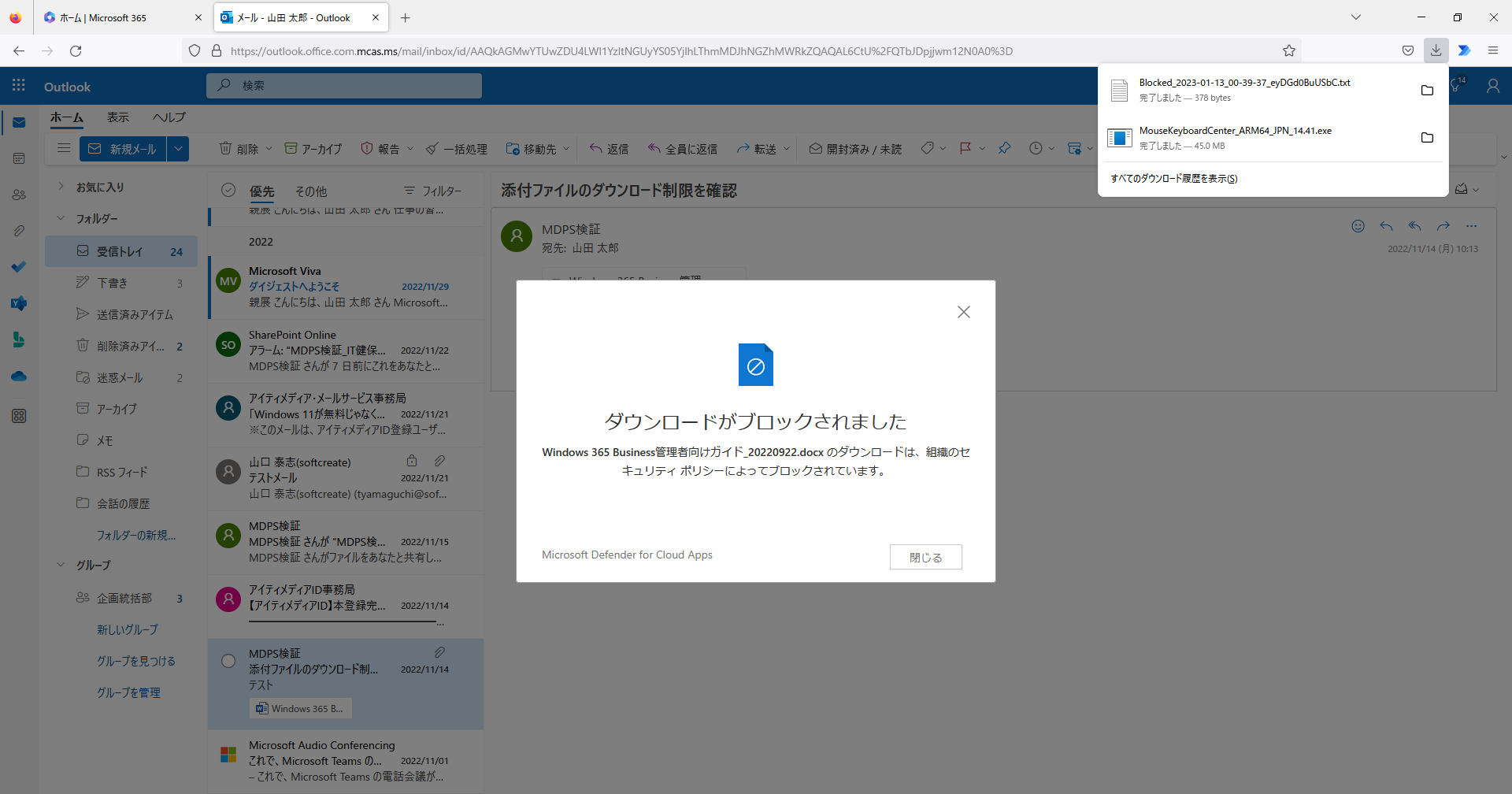This screenshot has height=794, width=1512.
Task: Click 全員に返信 toolbar button
Action: click(683, 149)
